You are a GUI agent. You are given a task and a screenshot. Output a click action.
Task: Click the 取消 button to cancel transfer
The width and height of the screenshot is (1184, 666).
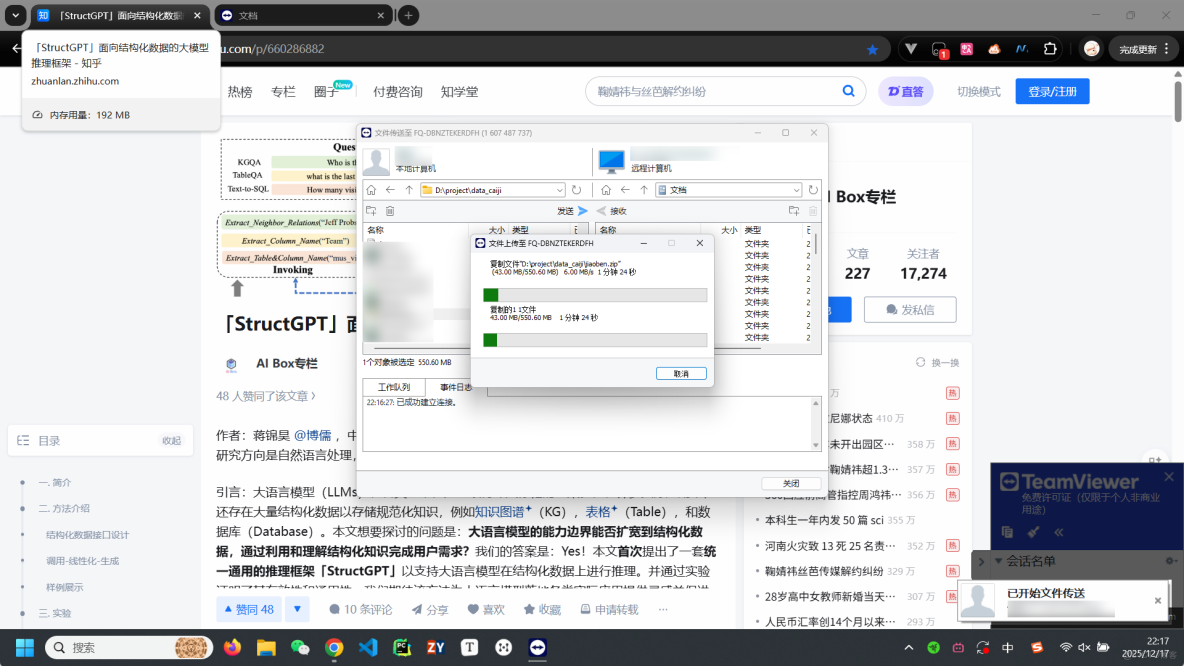(x=681, y=372)
